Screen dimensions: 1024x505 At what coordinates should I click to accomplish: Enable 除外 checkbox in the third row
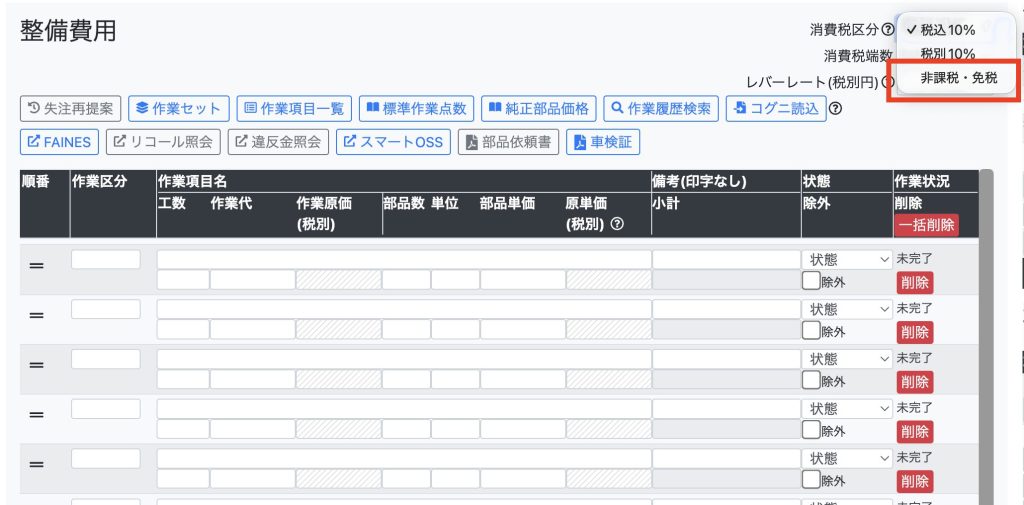click(811, 381)
